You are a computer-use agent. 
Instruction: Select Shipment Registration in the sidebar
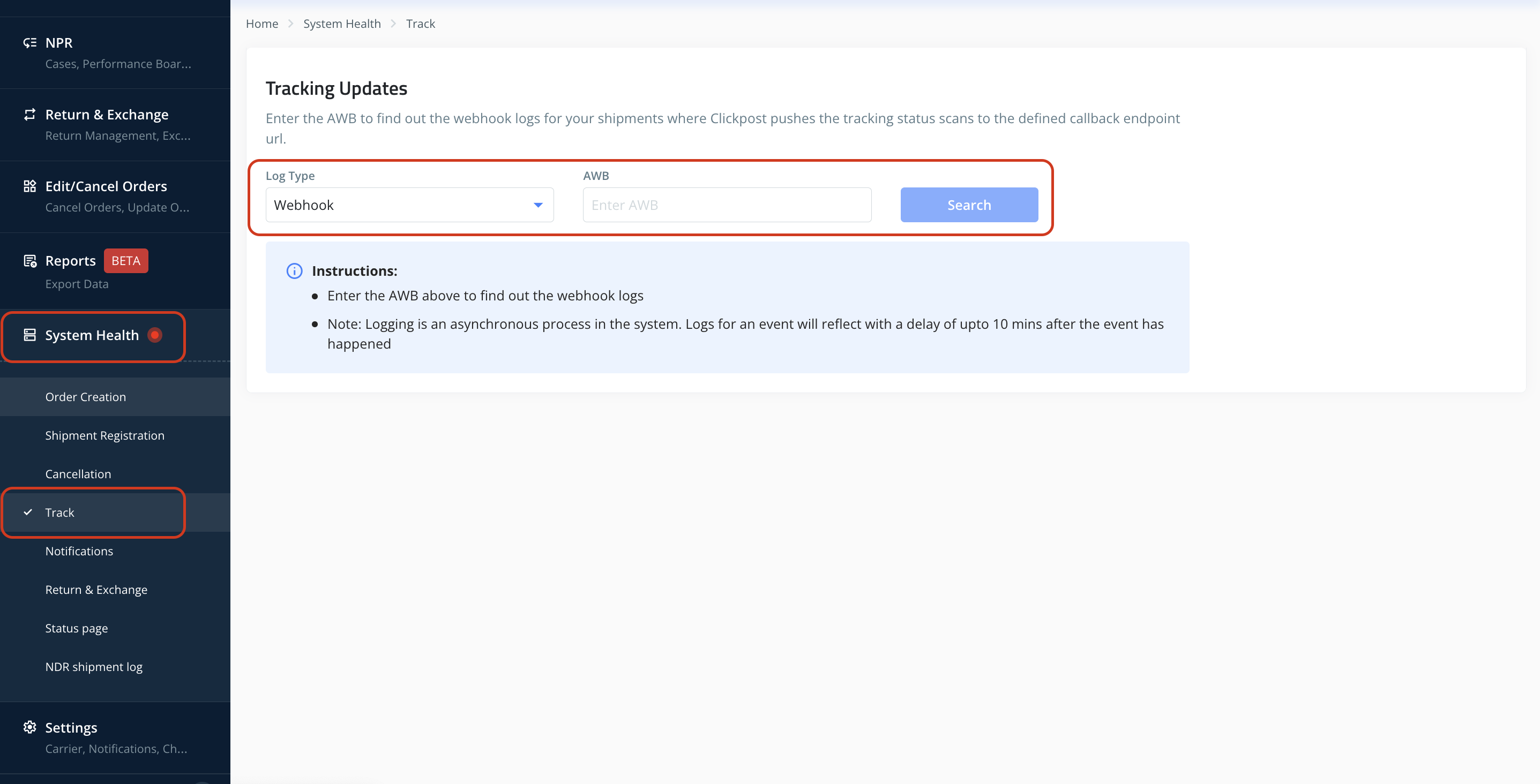(x=104, y=435)
